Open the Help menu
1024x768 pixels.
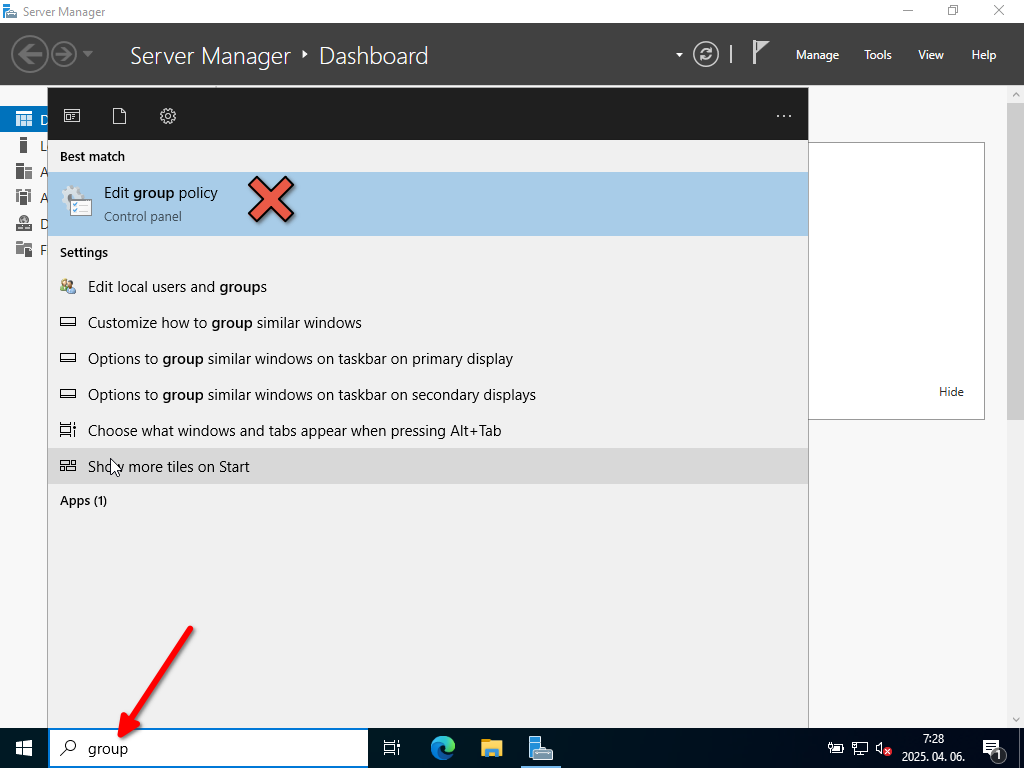pos(984,55)
